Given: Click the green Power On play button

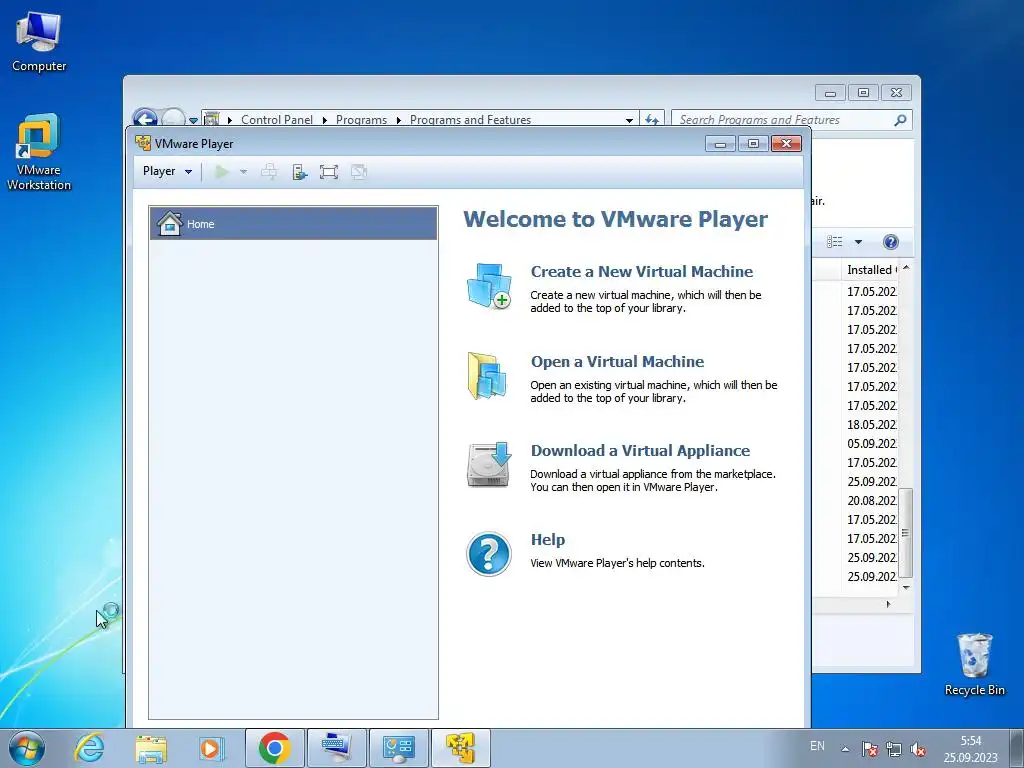Looking at the screenshot, I should pos(222,172).
